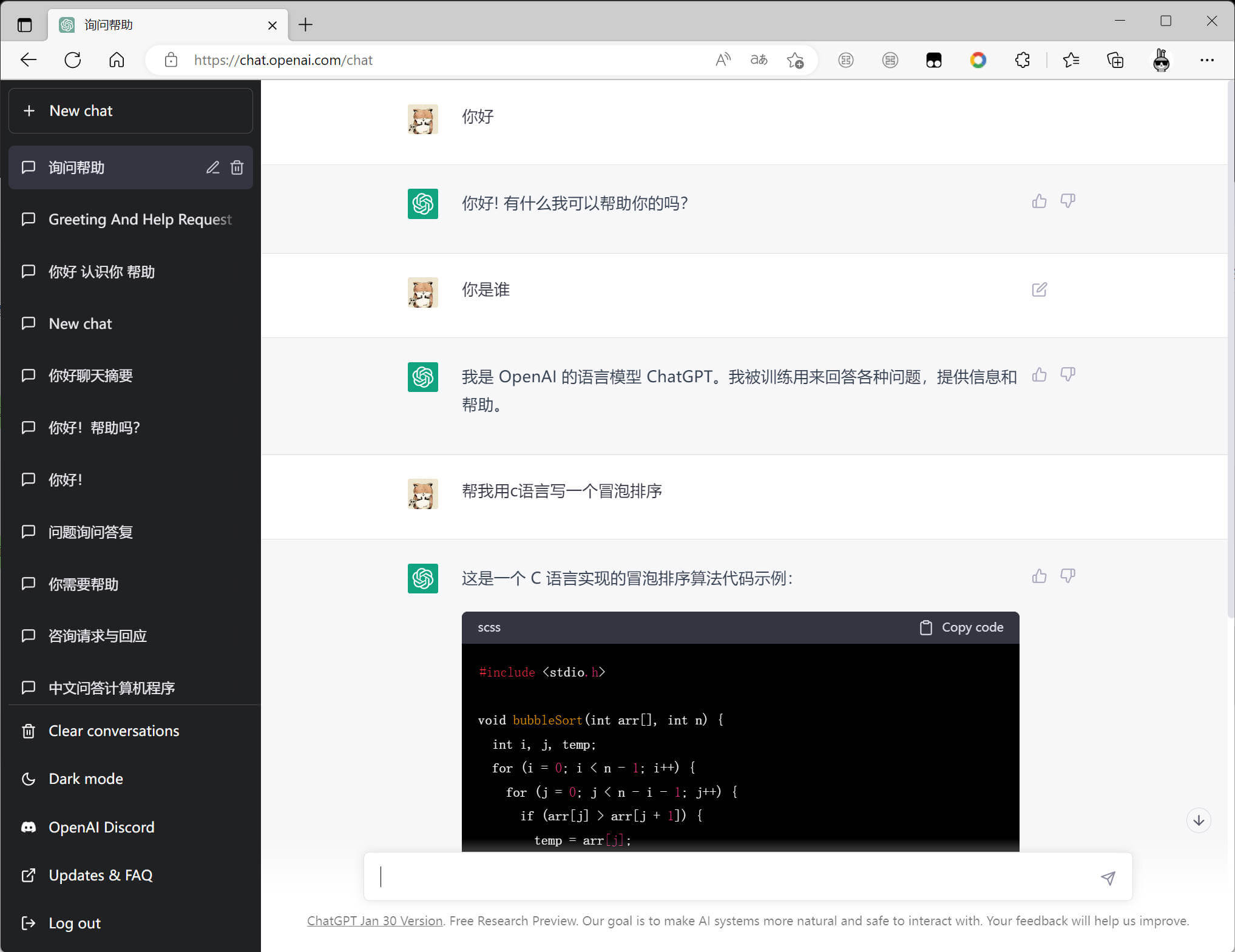Toggle Dark mode in sidebar
Screen dimensions: 1235x952
coord(86,778)
